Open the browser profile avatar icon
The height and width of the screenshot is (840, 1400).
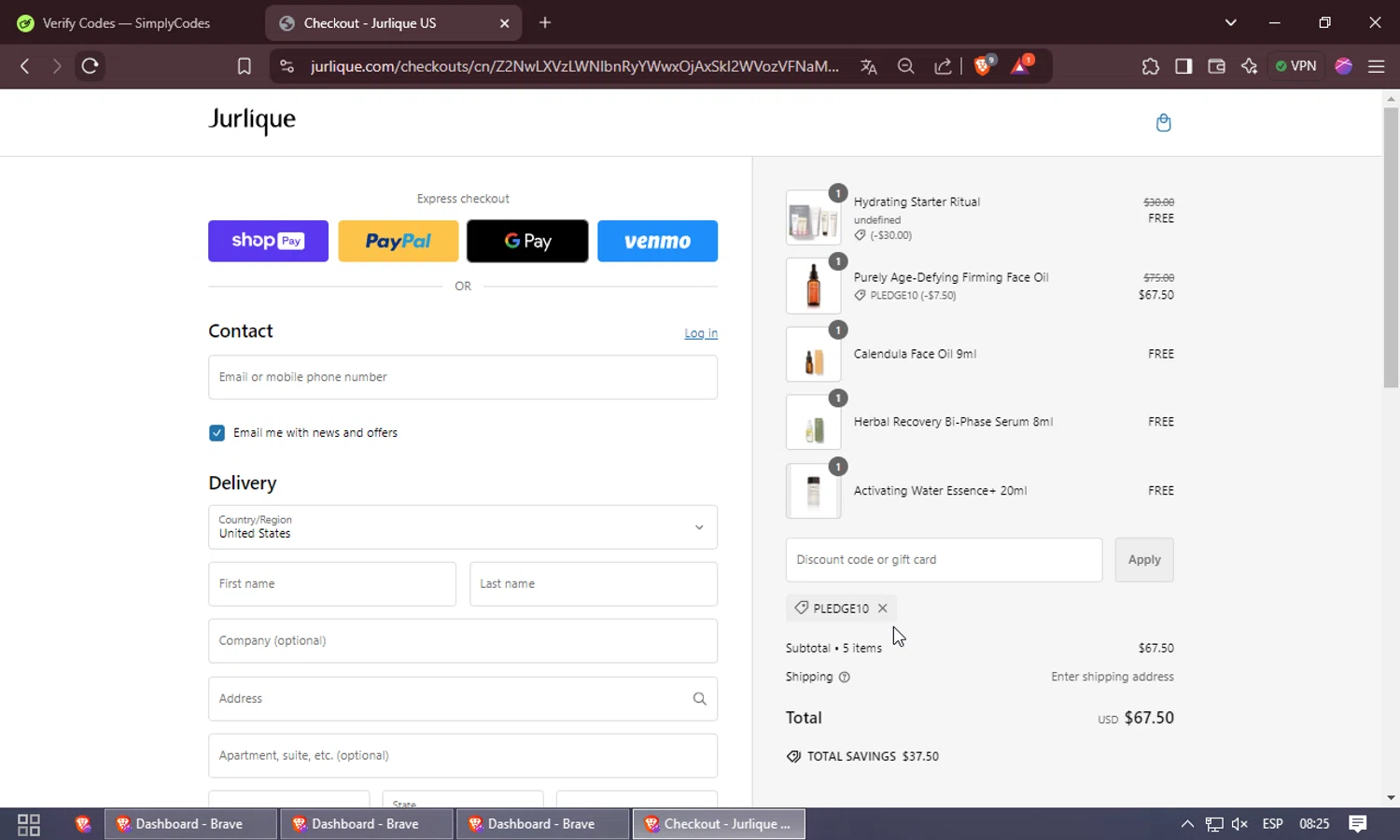click(1344, 66)
